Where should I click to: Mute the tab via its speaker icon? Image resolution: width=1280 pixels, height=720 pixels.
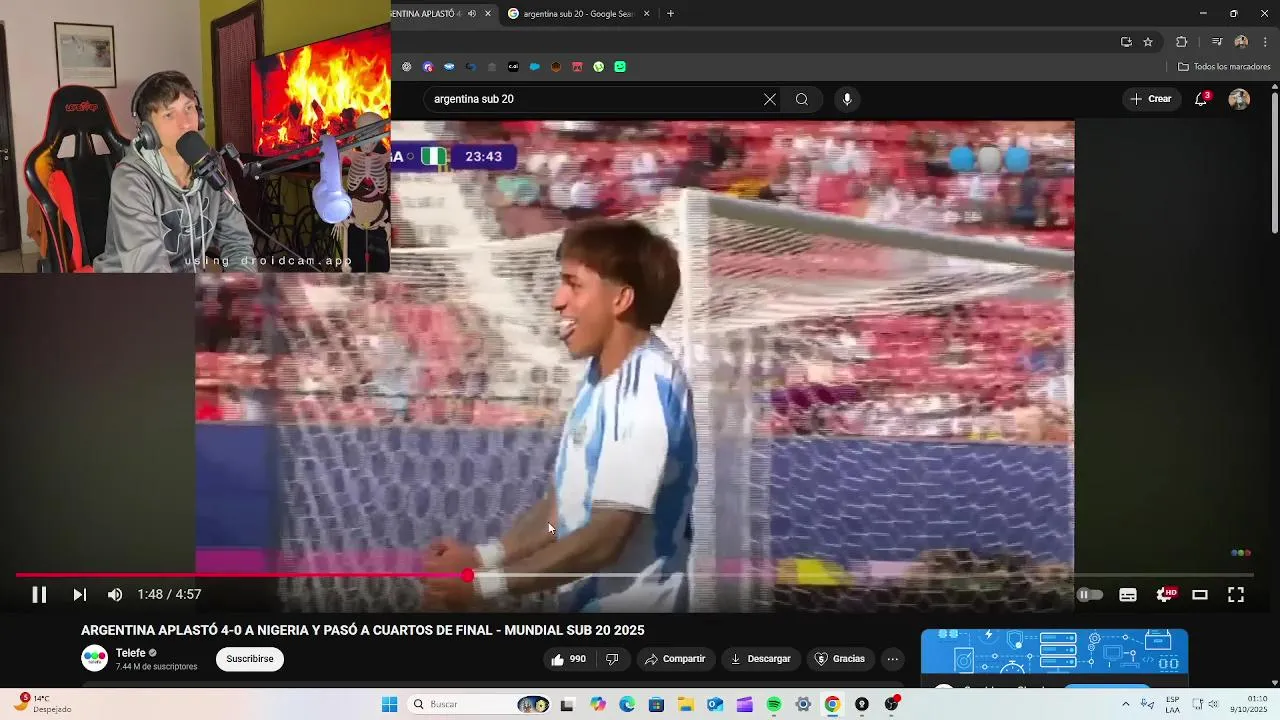point(471,14)
